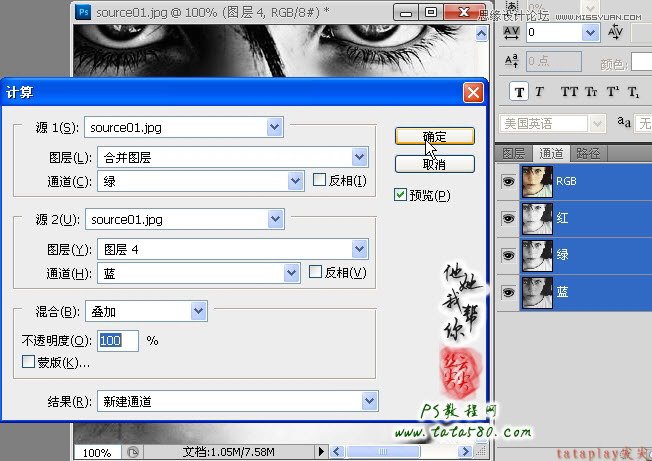Image resolution: width=652 pixels, height=461 pixels.
Task: Click the kerning AV icon
Action: [615, 32]
